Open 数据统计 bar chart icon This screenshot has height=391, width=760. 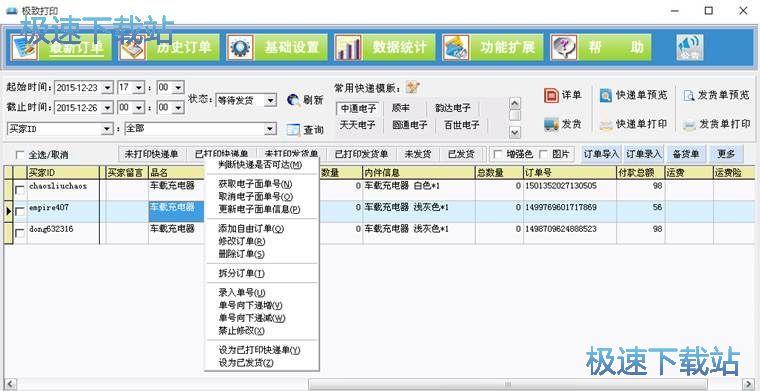(348, 47)
